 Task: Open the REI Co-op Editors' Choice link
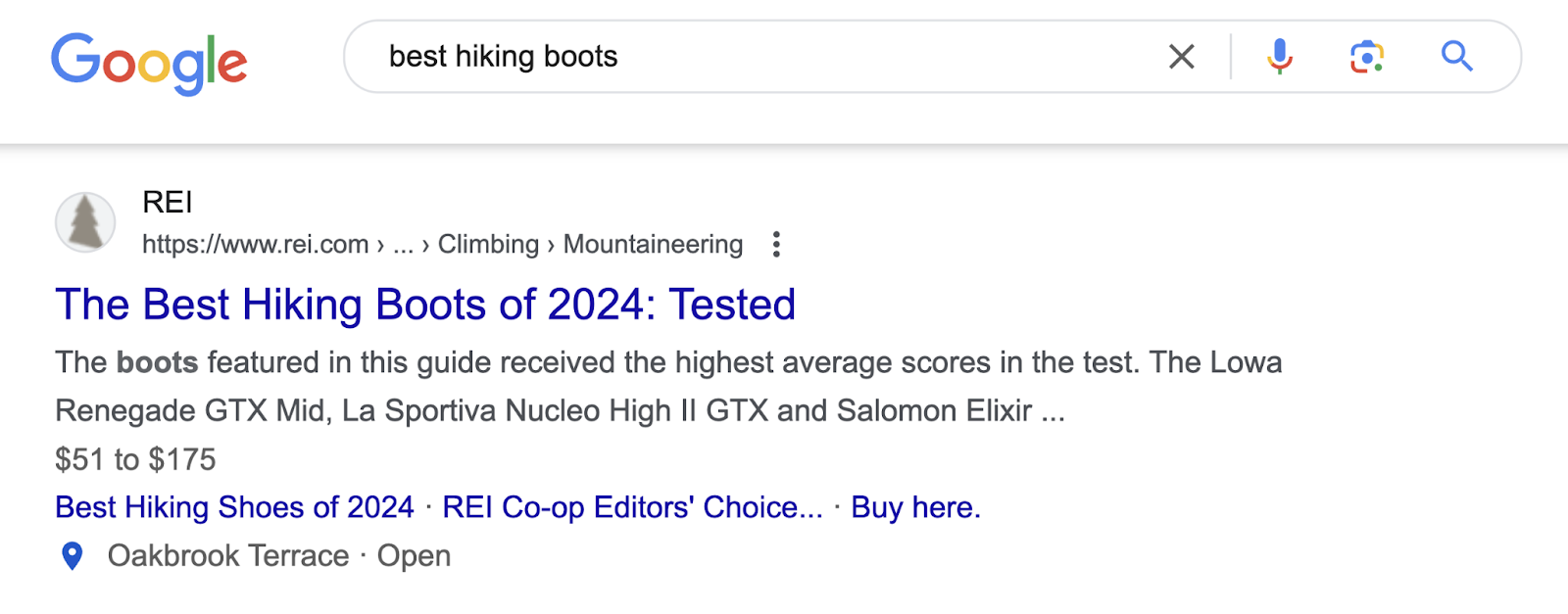(634, 507)
